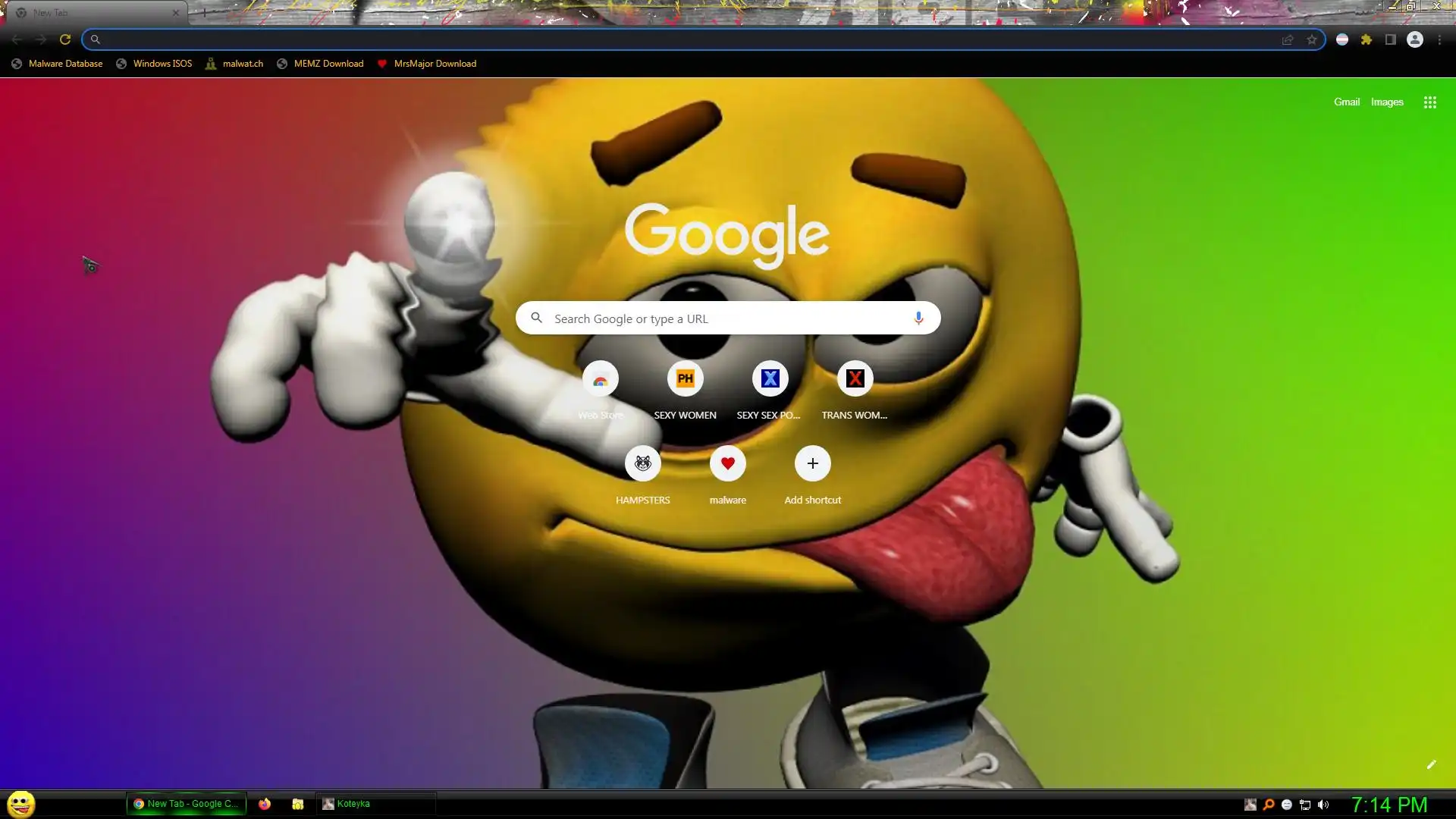Click the Google search input box

(728, 318)
